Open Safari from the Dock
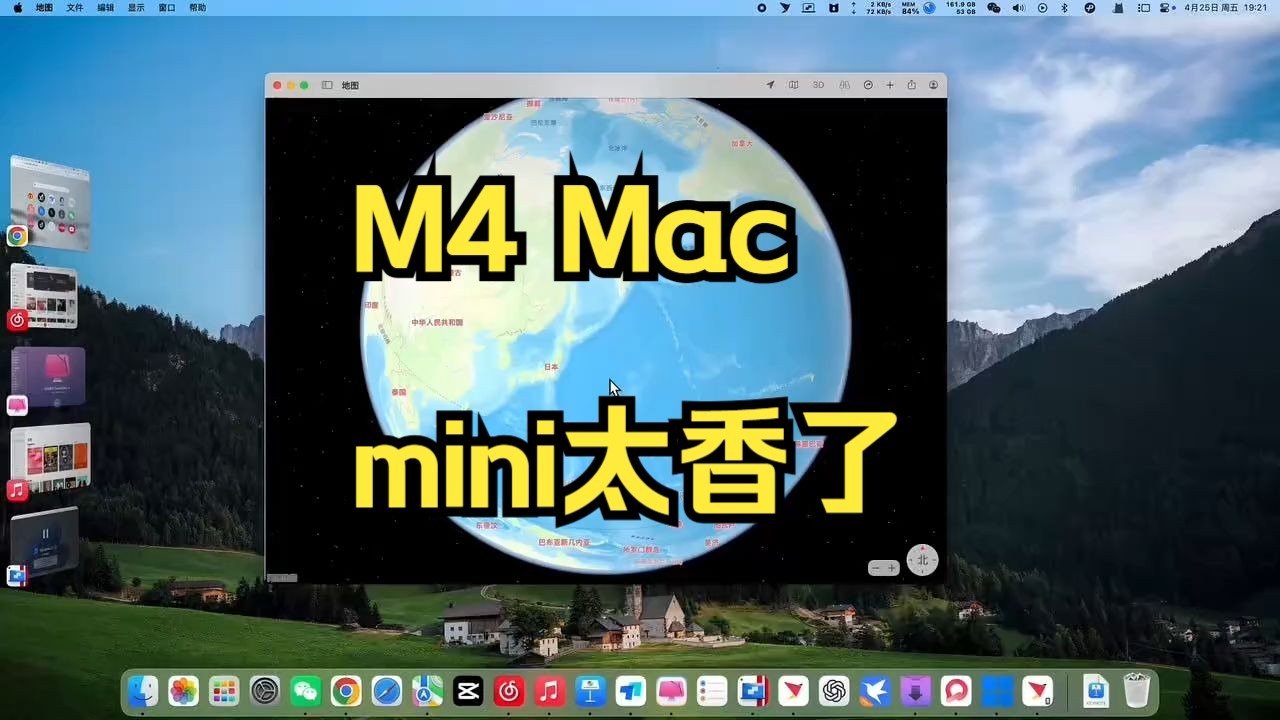 [386, 691]
